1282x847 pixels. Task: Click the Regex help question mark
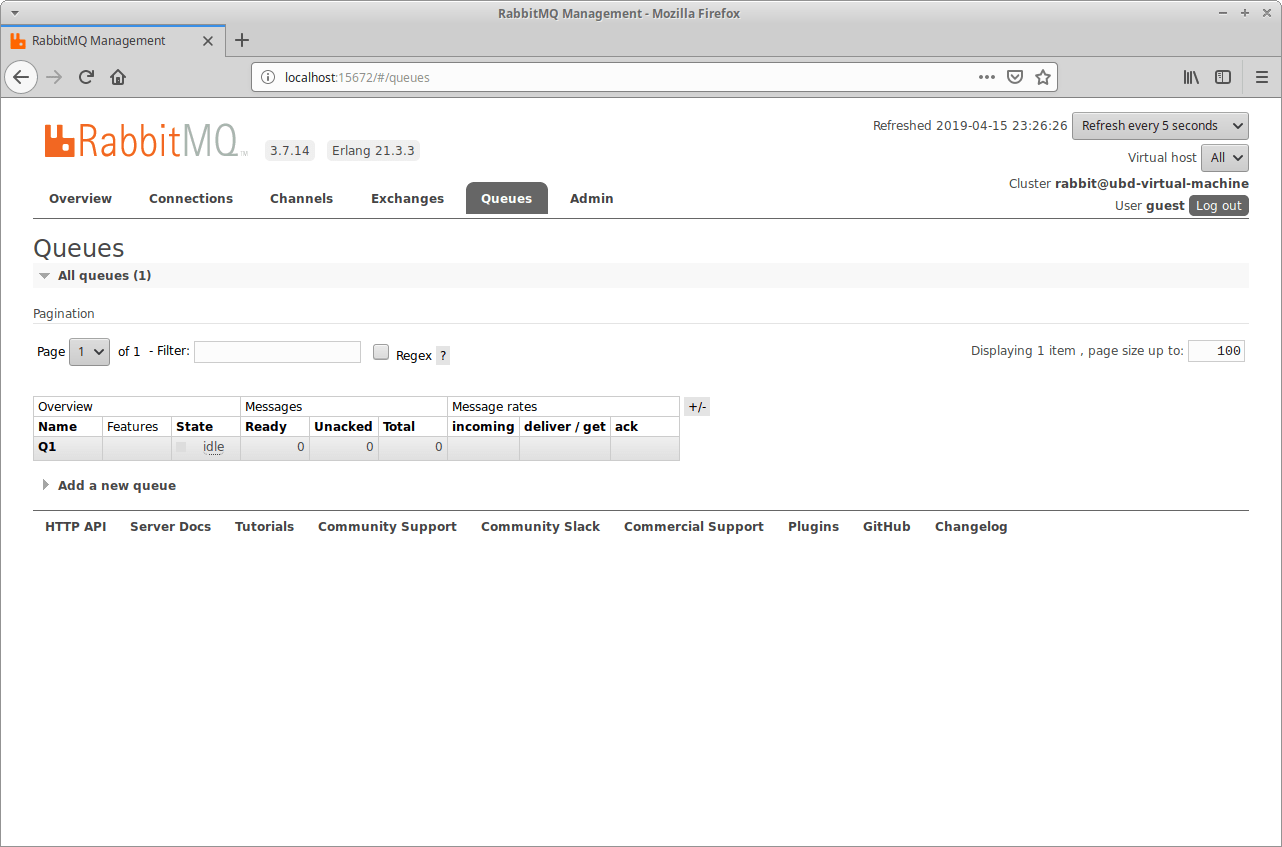(443, 355)
